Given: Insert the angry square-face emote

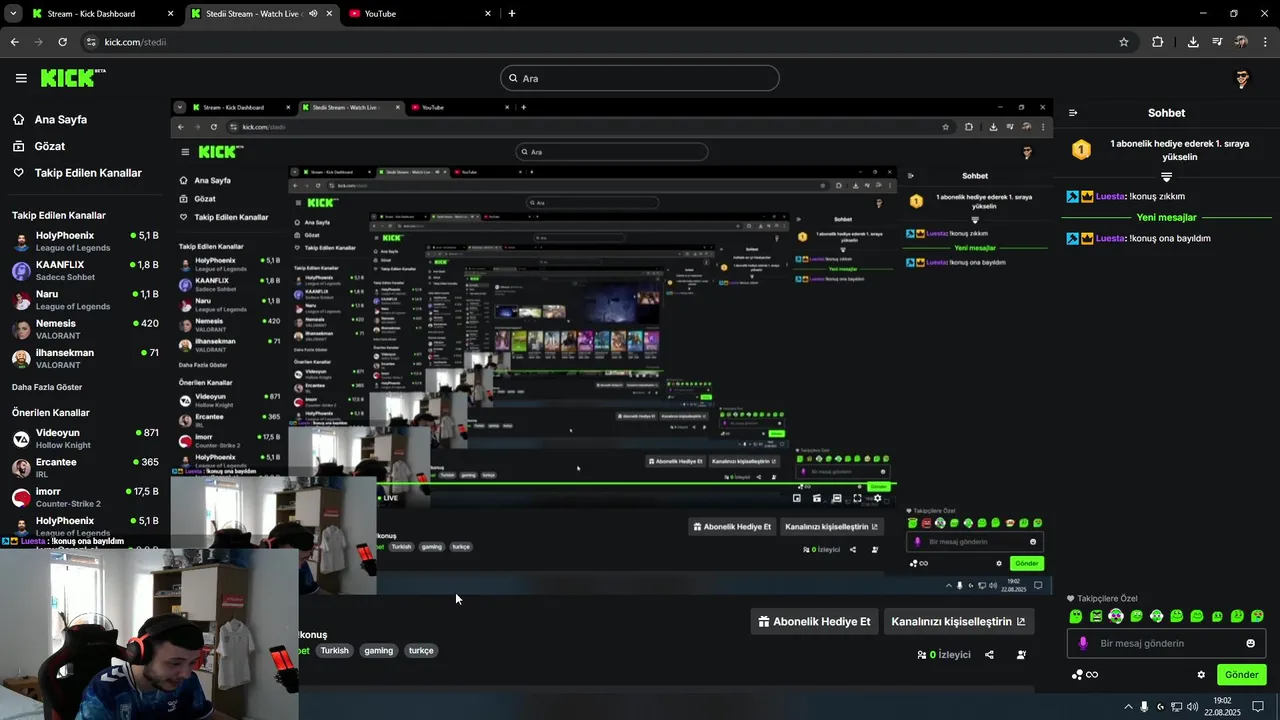Looking at the screenshot, I should click(x=1096, y=616).
